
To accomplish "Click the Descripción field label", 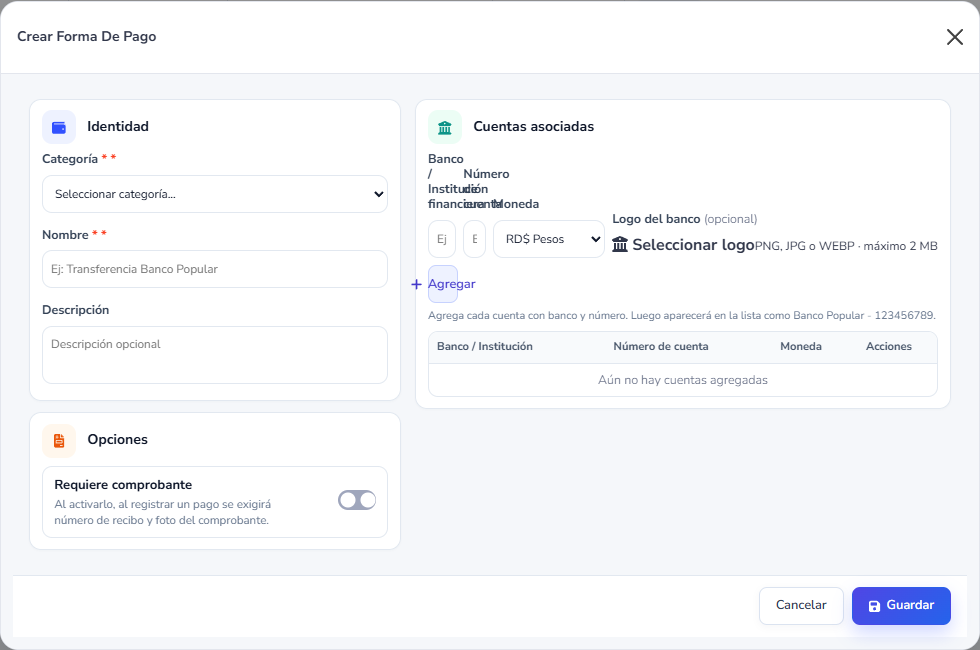I will pyautogui.click(x=76, y=310).
